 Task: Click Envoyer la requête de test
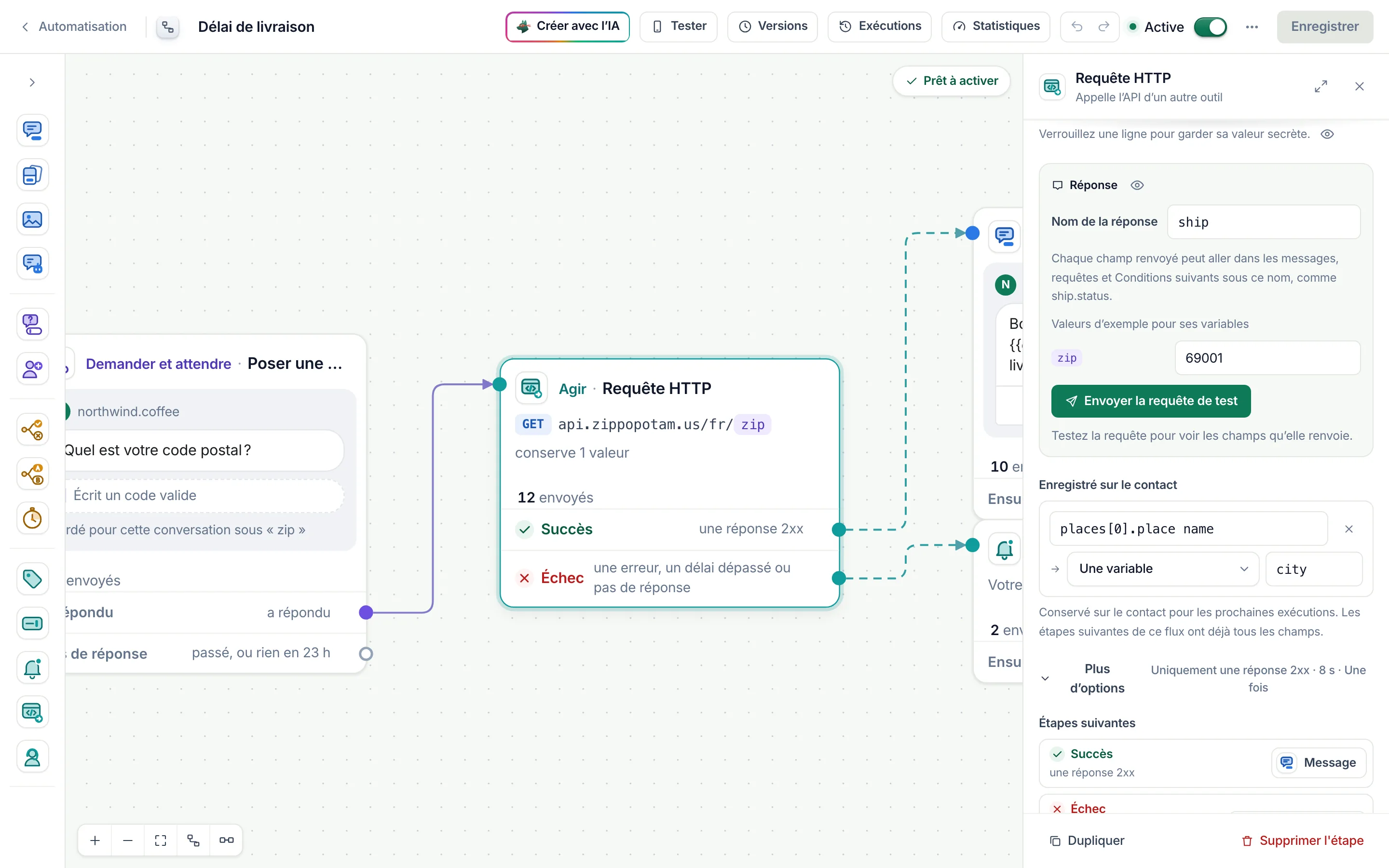[1151, 401]
